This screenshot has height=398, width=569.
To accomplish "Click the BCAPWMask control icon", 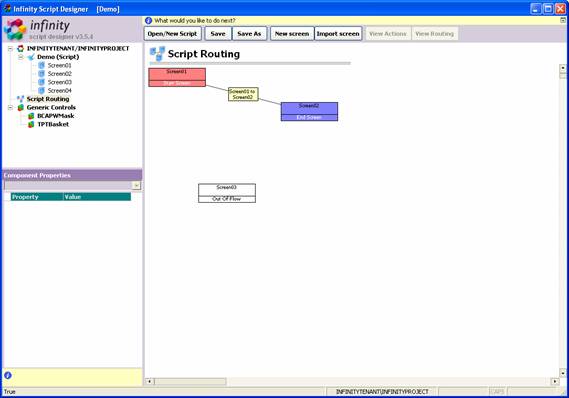I will [31, 116].
